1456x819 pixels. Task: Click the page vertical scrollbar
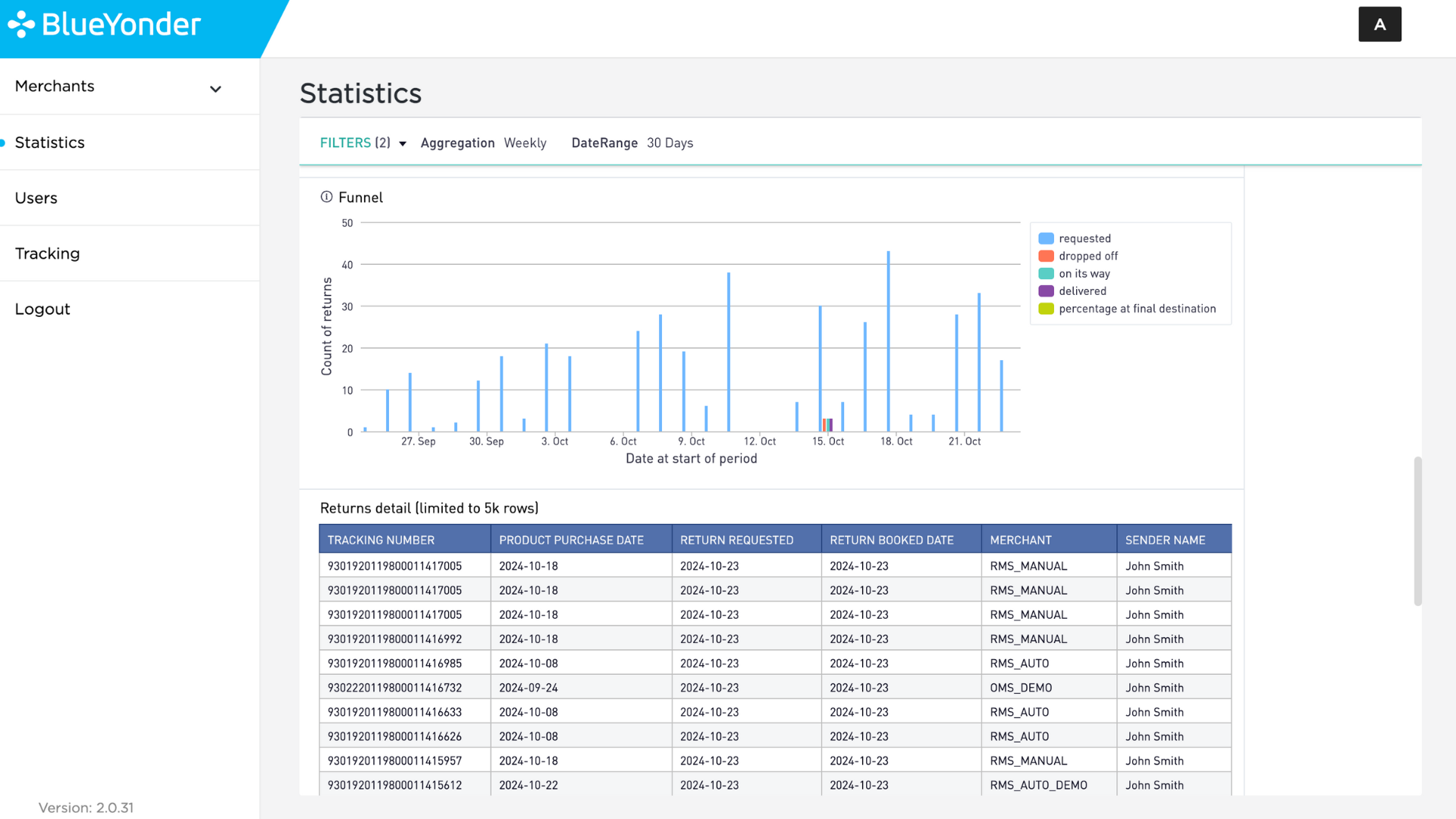click(1417, 531)
